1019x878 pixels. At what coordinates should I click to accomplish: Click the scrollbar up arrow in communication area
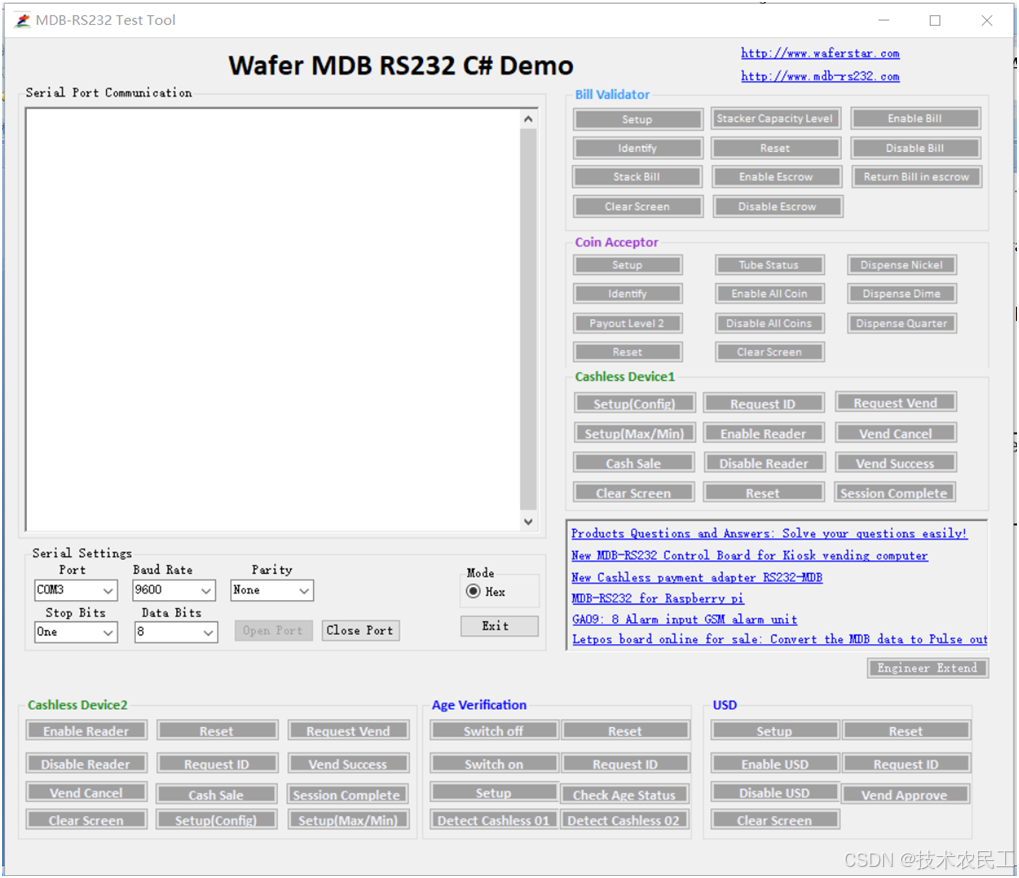(x=528, y=116)
